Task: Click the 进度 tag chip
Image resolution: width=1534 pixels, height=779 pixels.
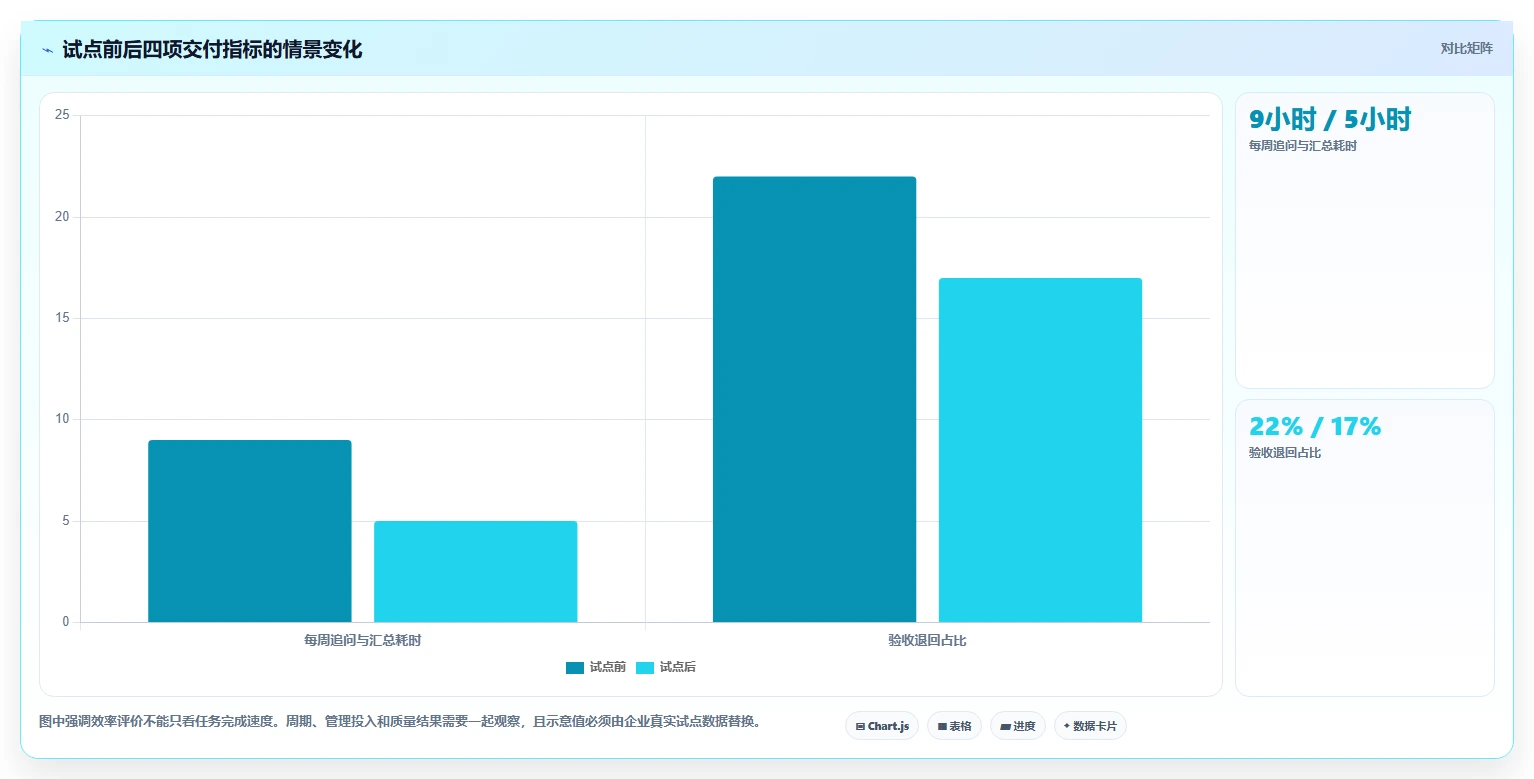Action: 1018,726
